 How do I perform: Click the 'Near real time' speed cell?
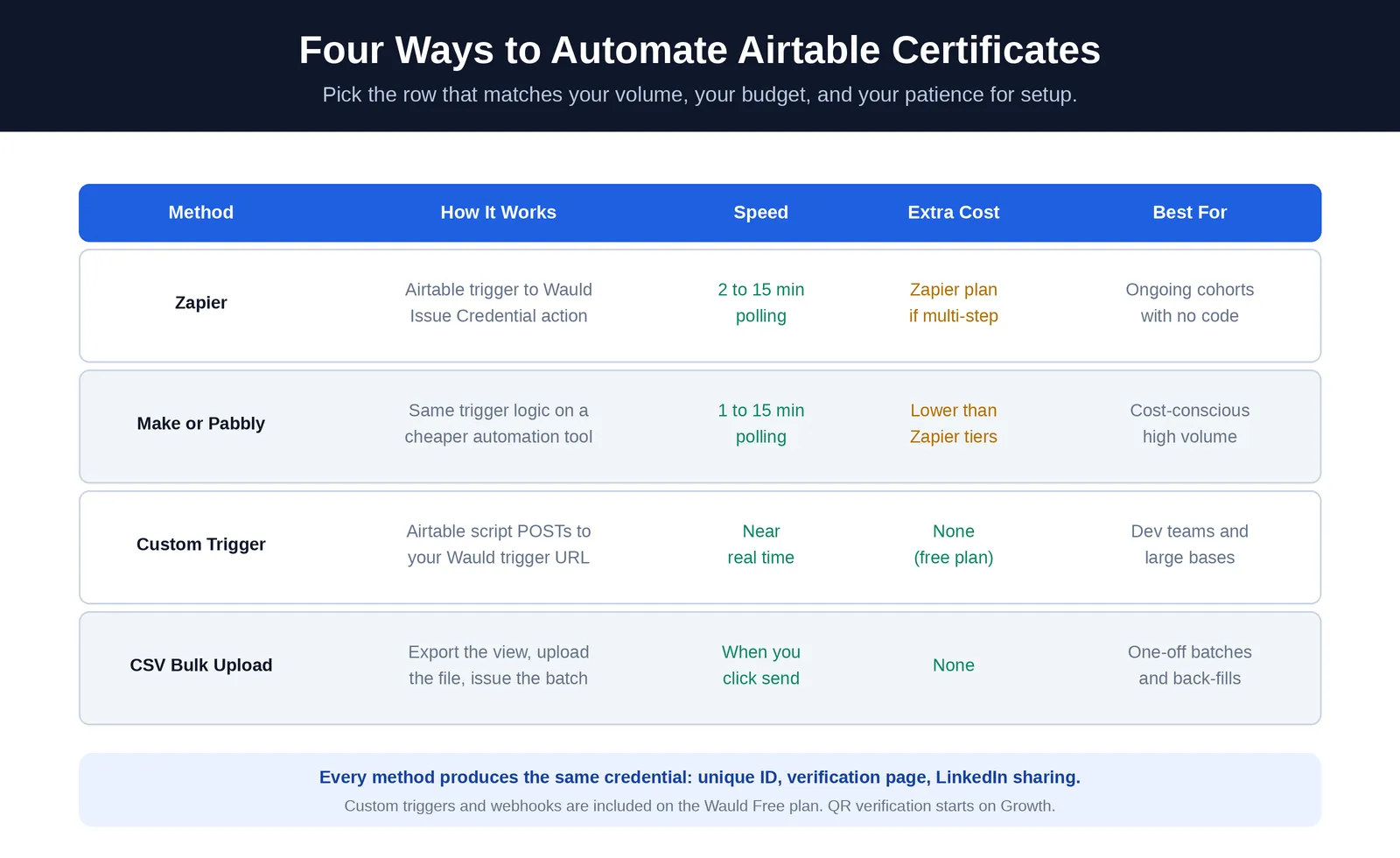[x=761, y=545]
